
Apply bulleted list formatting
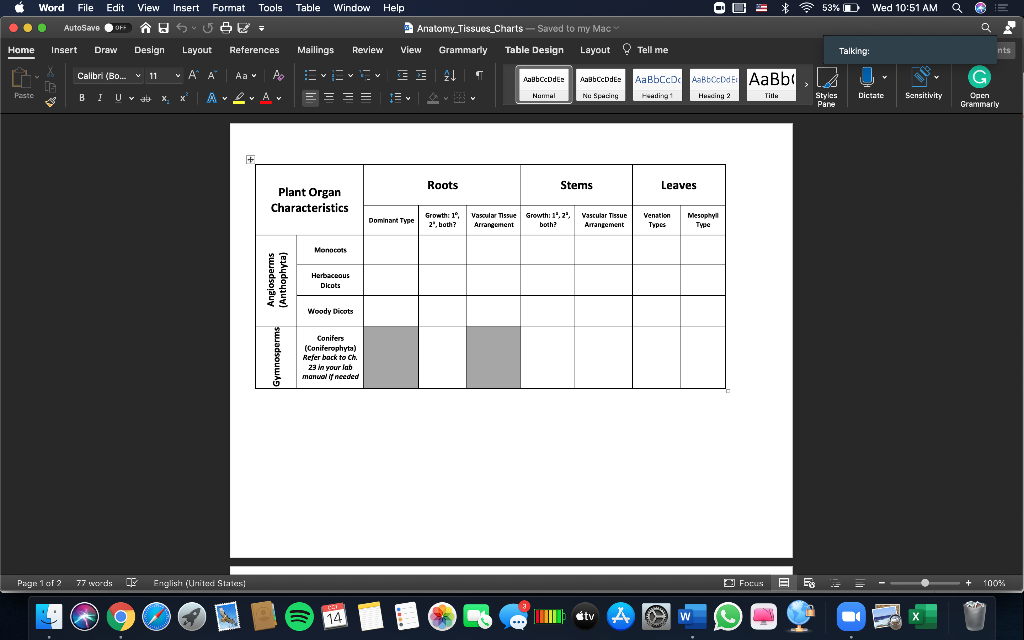coord(310,76)
